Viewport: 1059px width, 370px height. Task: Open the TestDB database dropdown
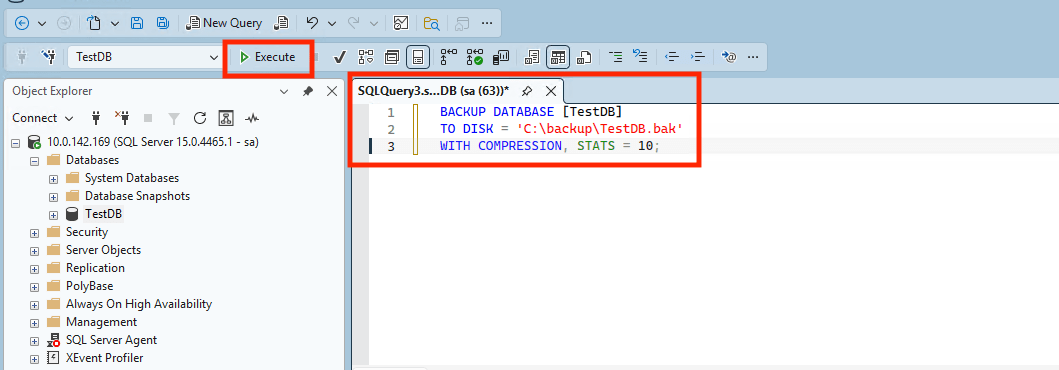[144, 57]
